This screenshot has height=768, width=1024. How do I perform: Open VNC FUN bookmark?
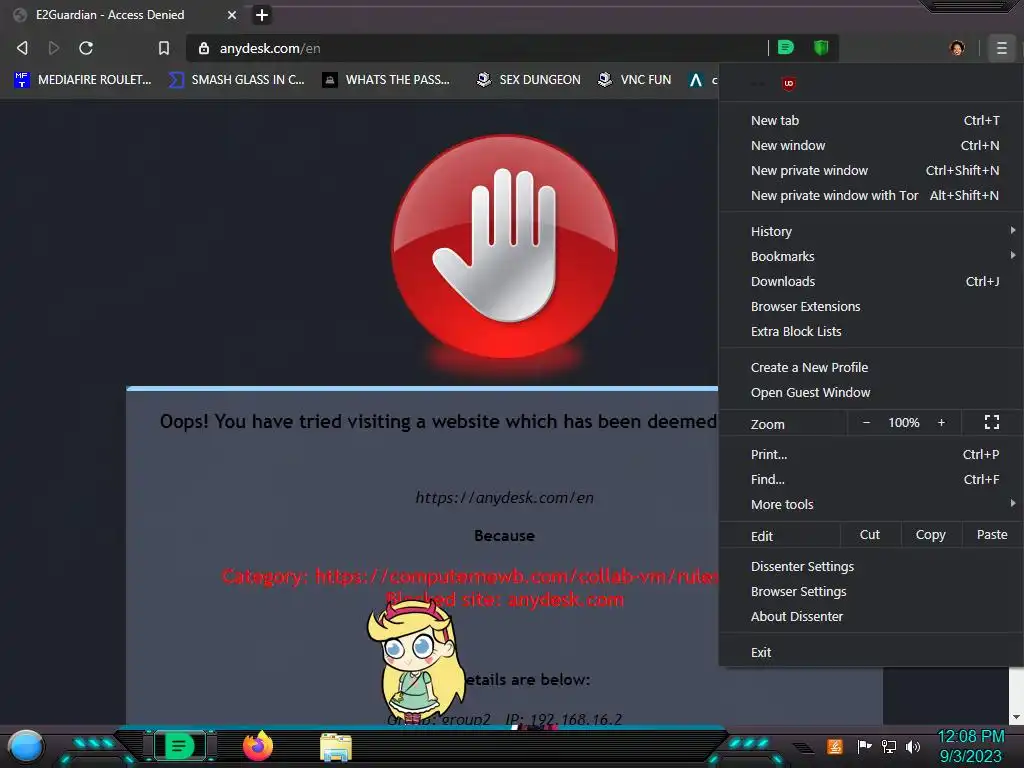(x=635, y=80)
